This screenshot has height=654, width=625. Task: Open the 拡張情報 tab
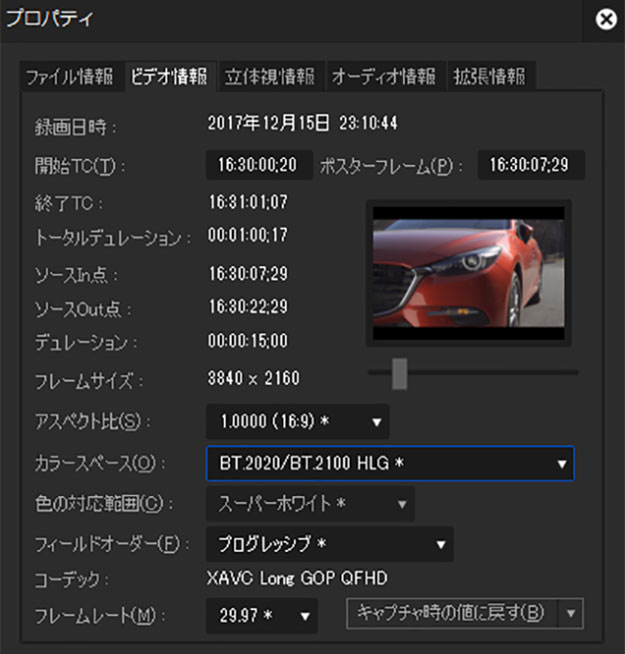coord(487,76)
